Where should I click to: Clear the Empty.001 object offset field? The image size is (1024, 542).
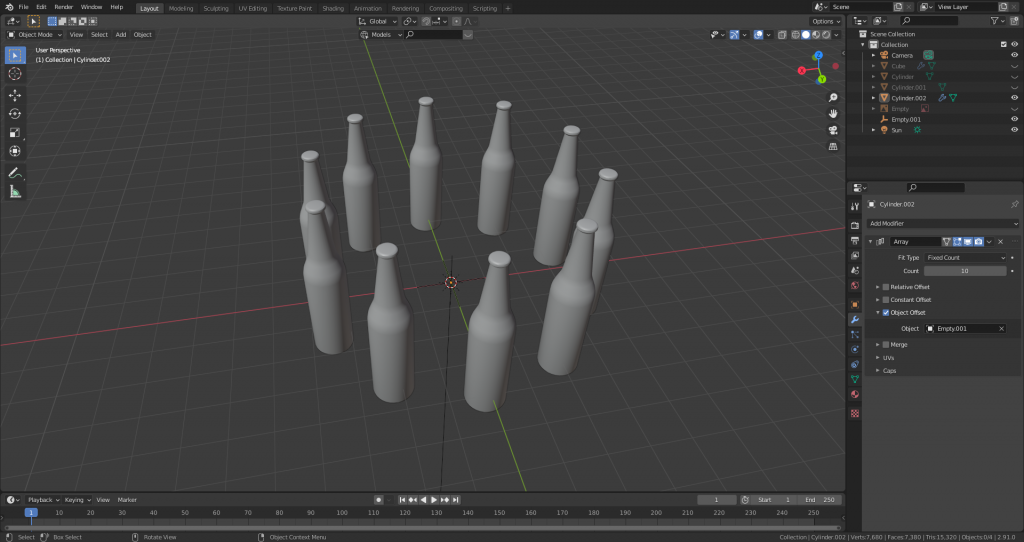click(x=1001, y=328)
